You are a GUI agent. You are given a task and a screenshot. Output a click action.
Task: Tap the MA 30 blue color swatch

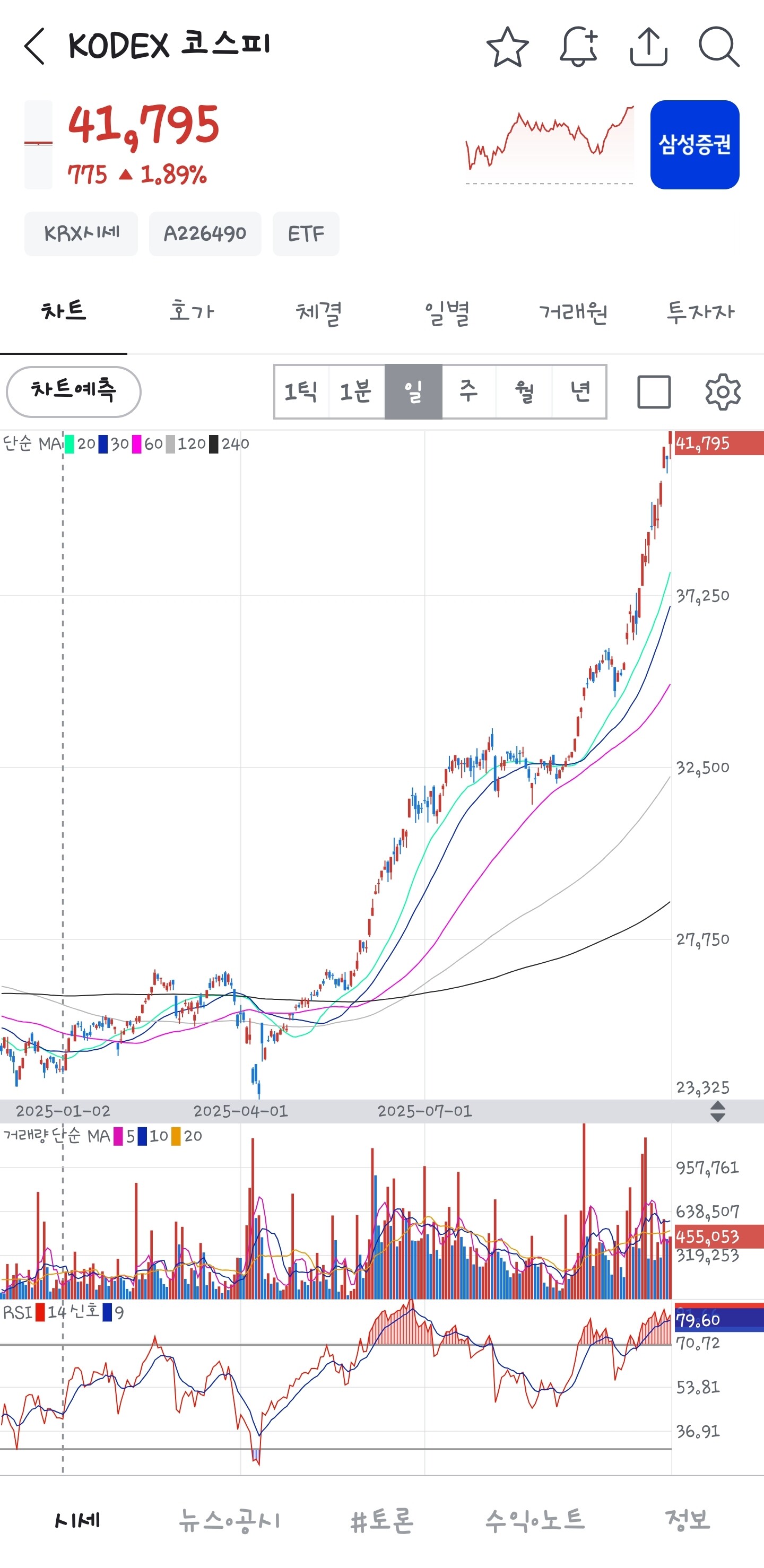tap(103, 445)
